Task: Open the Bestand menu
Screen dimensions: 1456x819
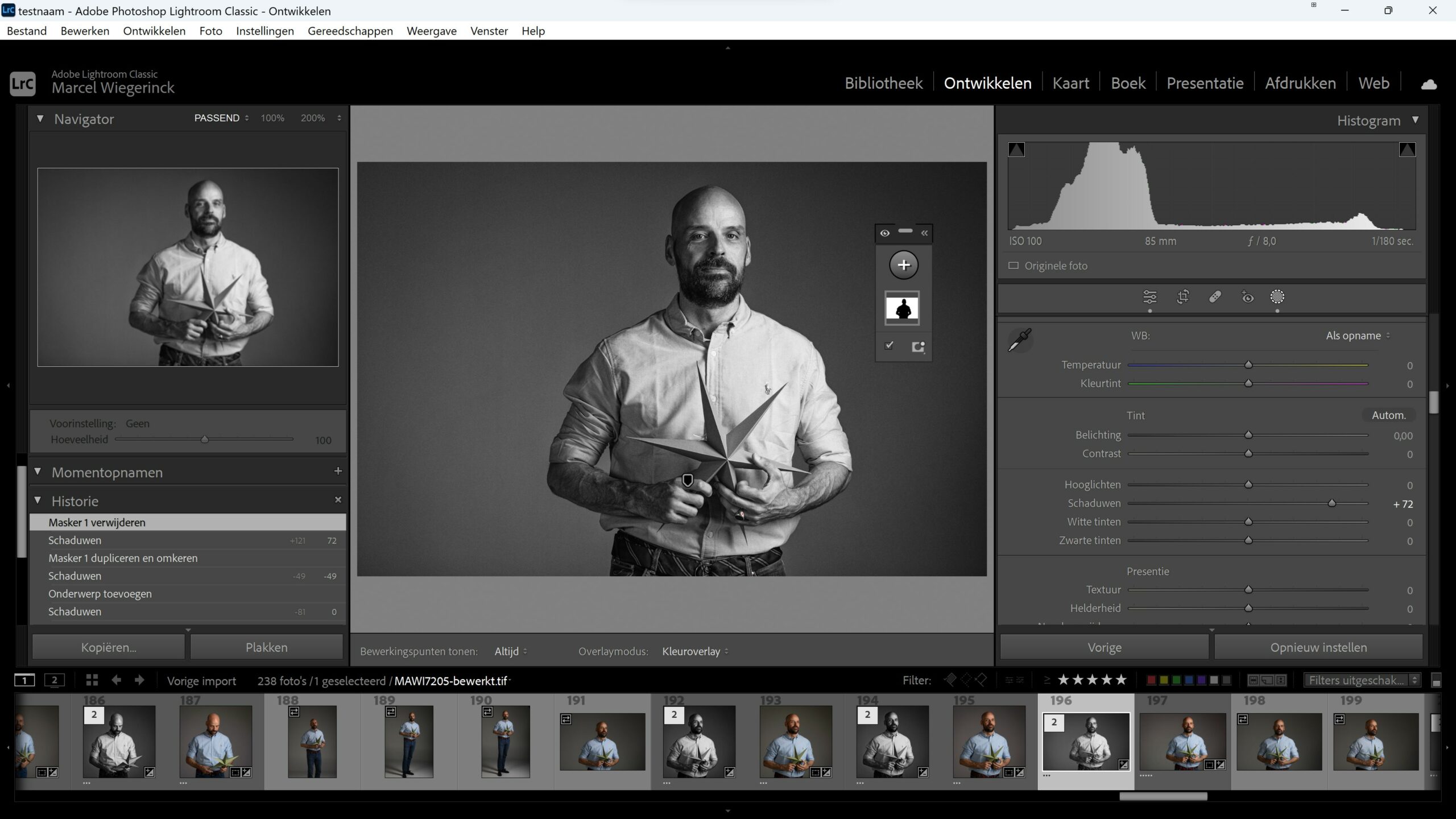Action: coord(27,31)
